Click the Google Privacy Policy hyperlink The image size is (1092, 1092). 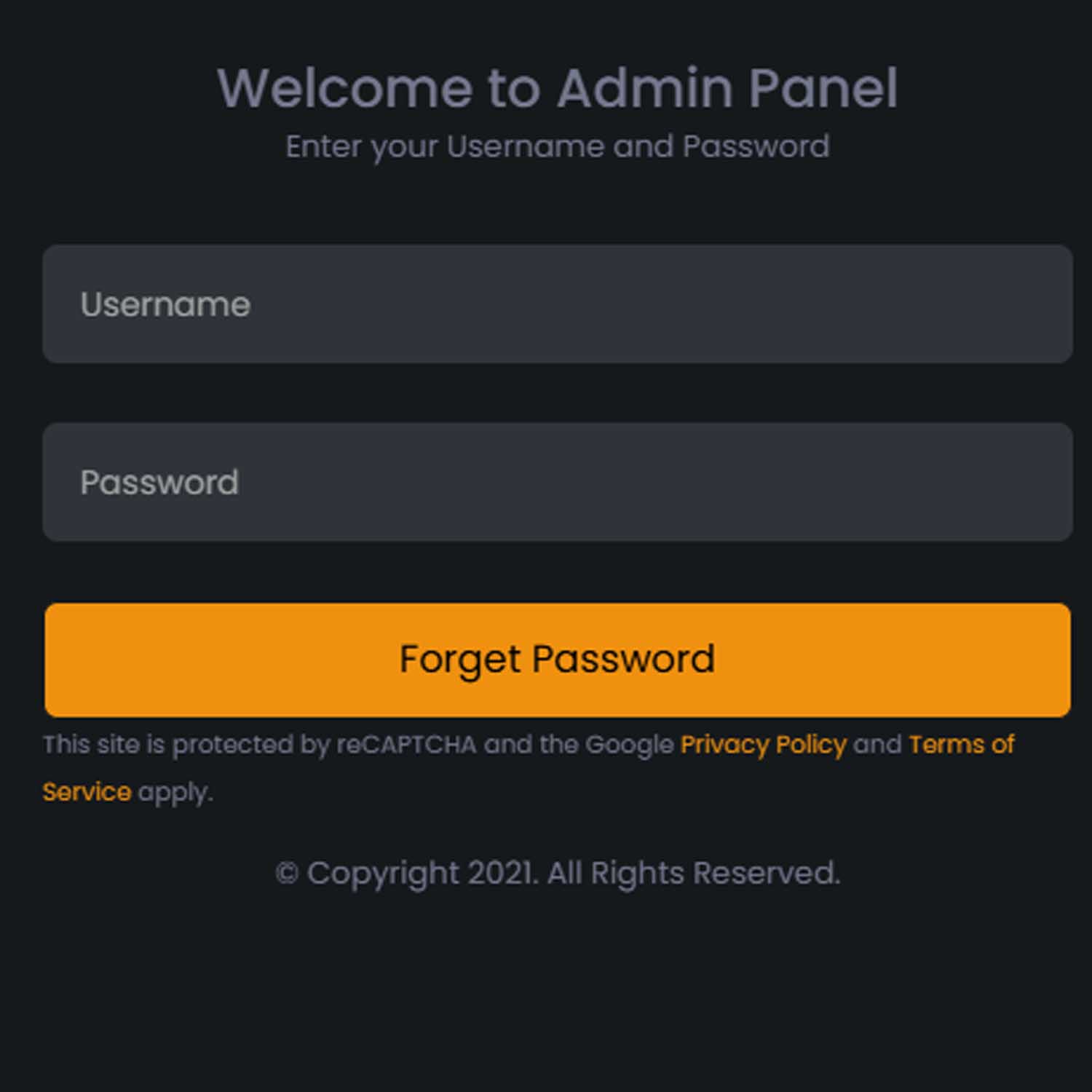pyautogui.click(x=761, y=745)
